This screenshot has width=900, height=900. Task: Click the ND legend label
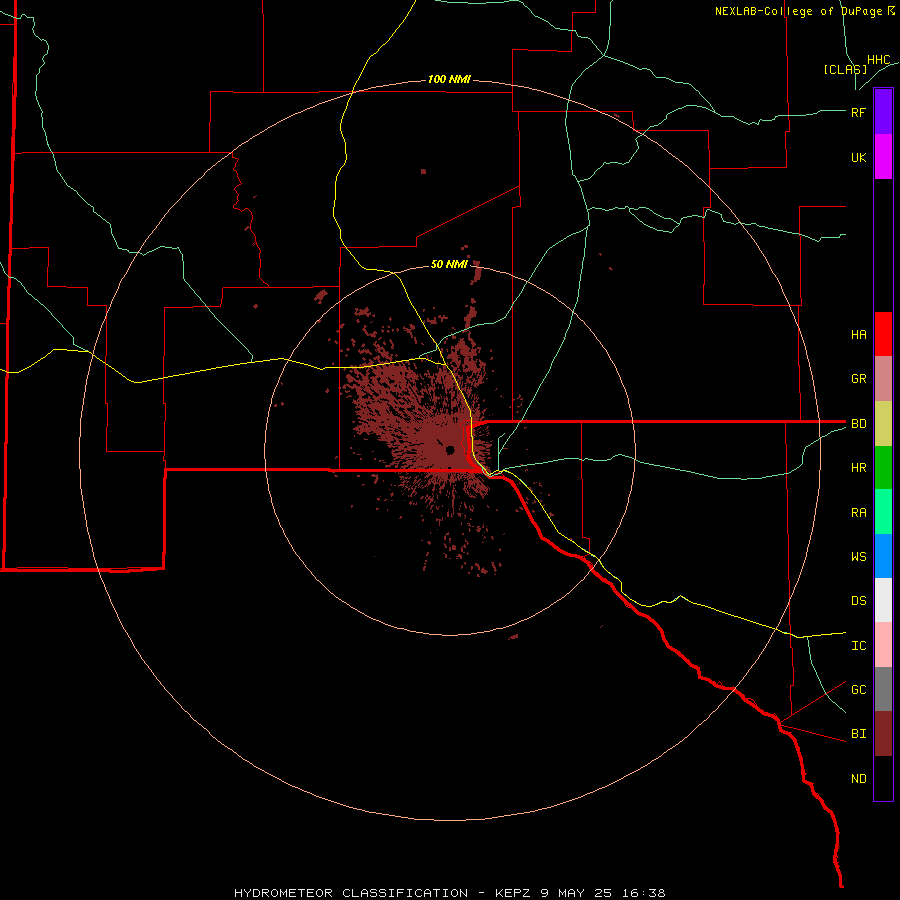[858, 779]
